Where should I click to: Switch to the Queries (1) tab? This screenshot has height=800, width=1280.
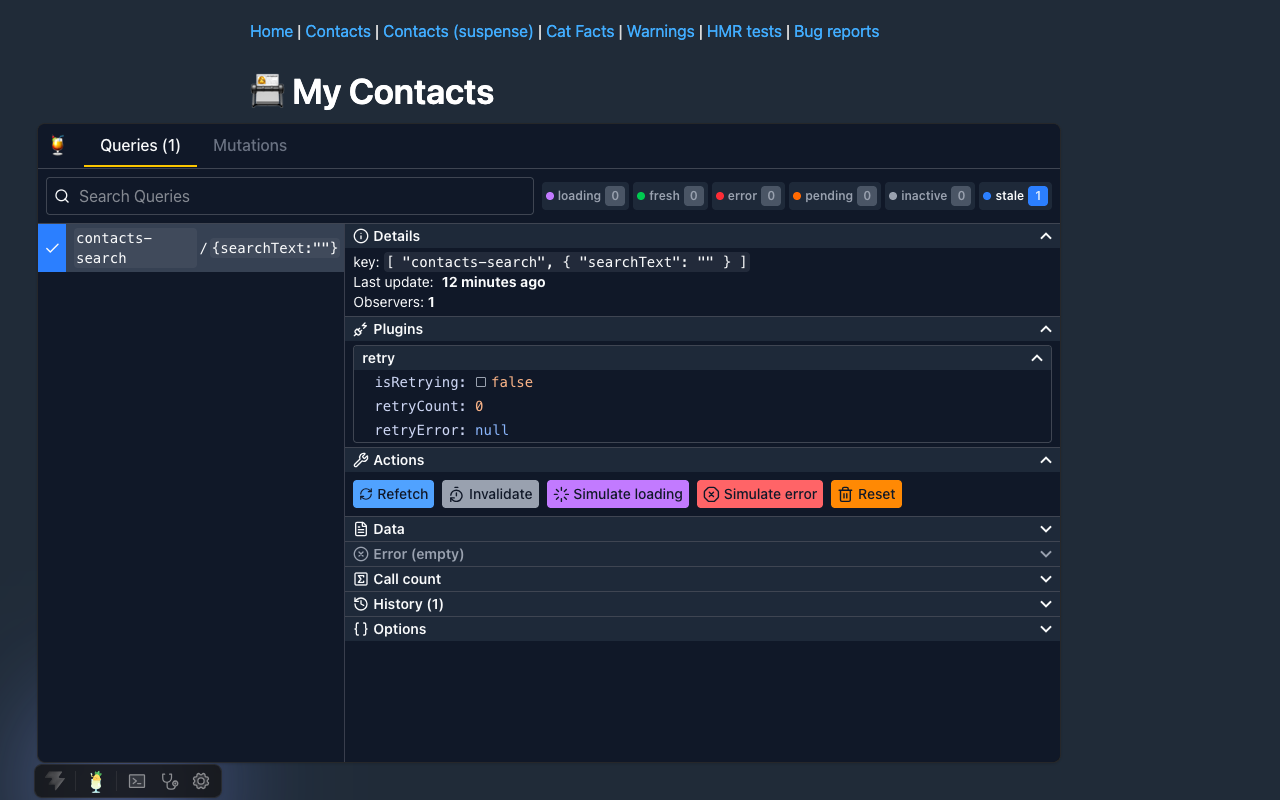pyautogui.click(x=140, y=145)
